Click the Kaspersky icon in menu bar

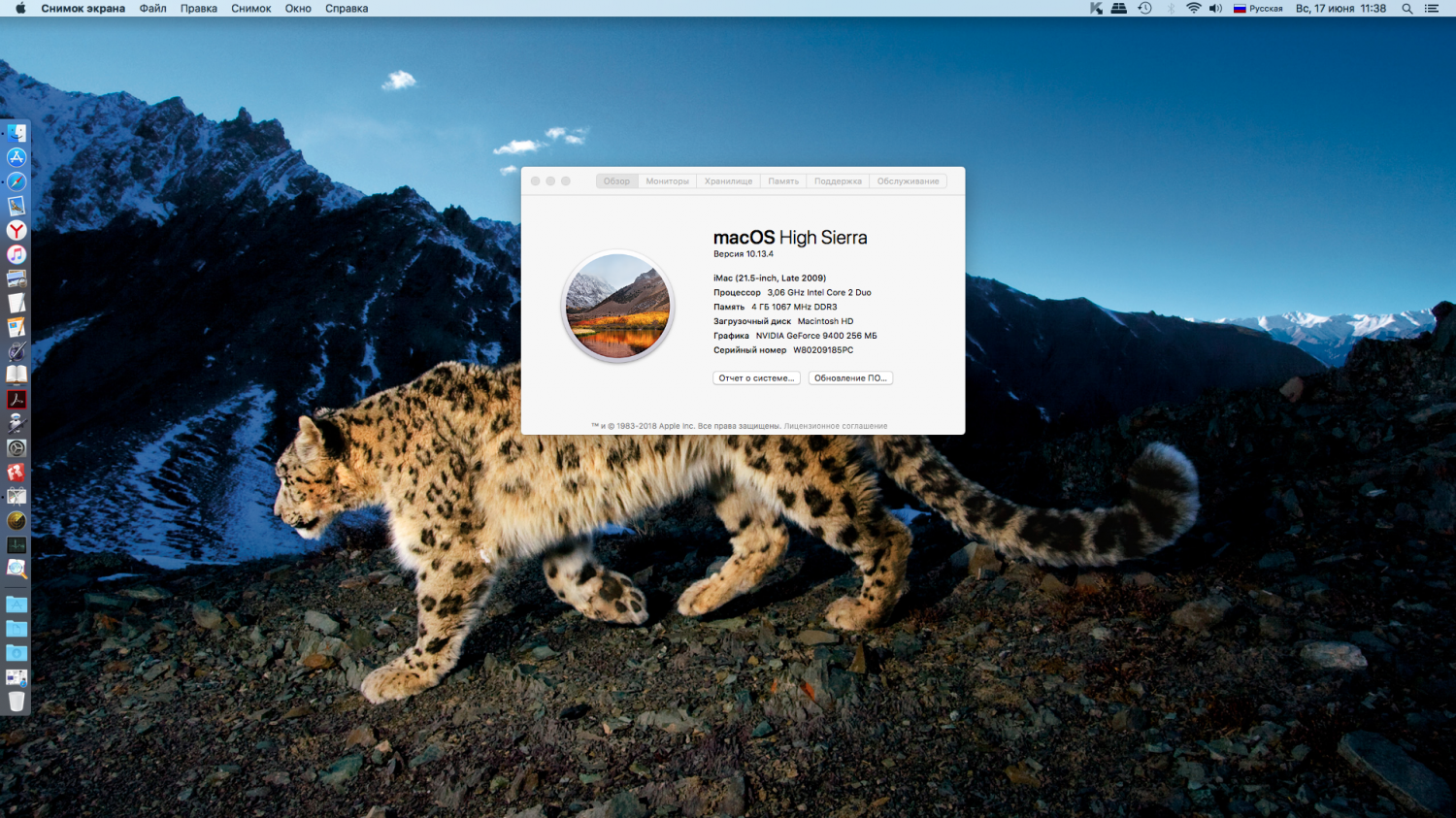(x=1096, y=9)
